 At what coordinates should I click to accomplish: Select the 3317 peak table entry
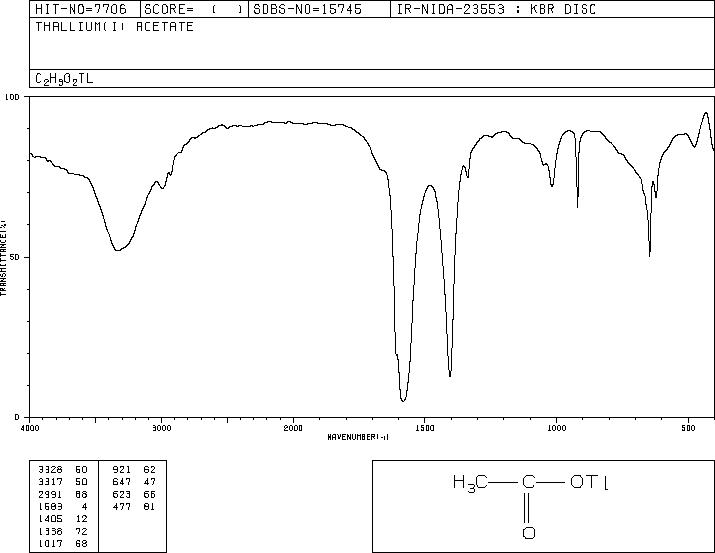click(x=63, y=481)
